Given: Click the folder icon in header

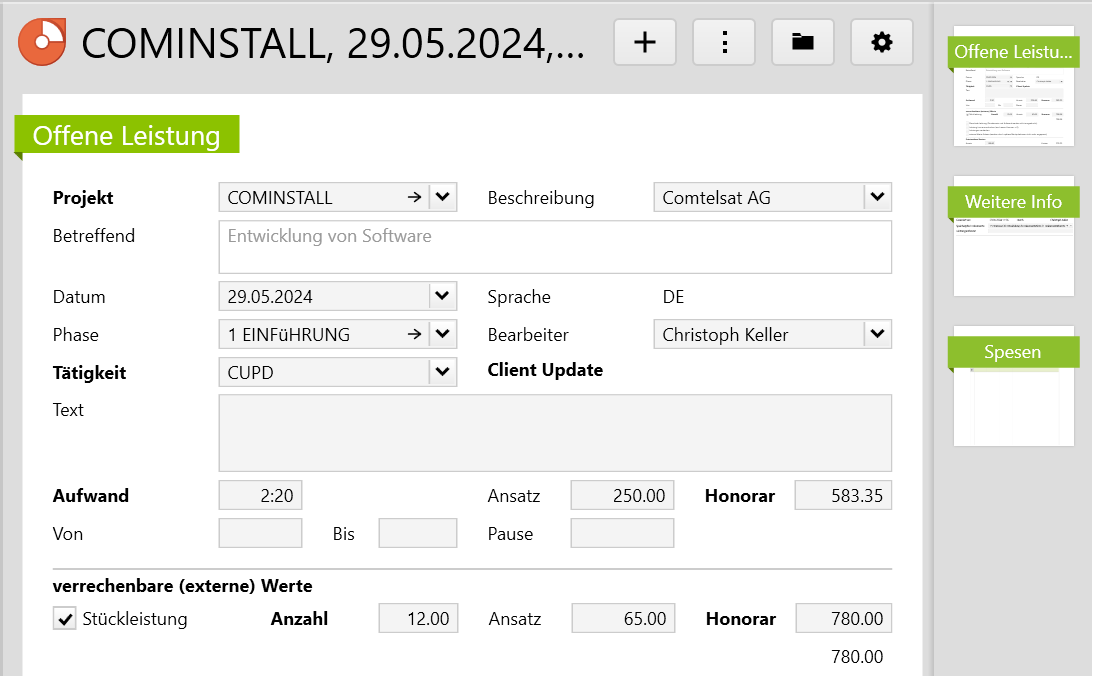Looking at the screenshot, I should 802,42.
